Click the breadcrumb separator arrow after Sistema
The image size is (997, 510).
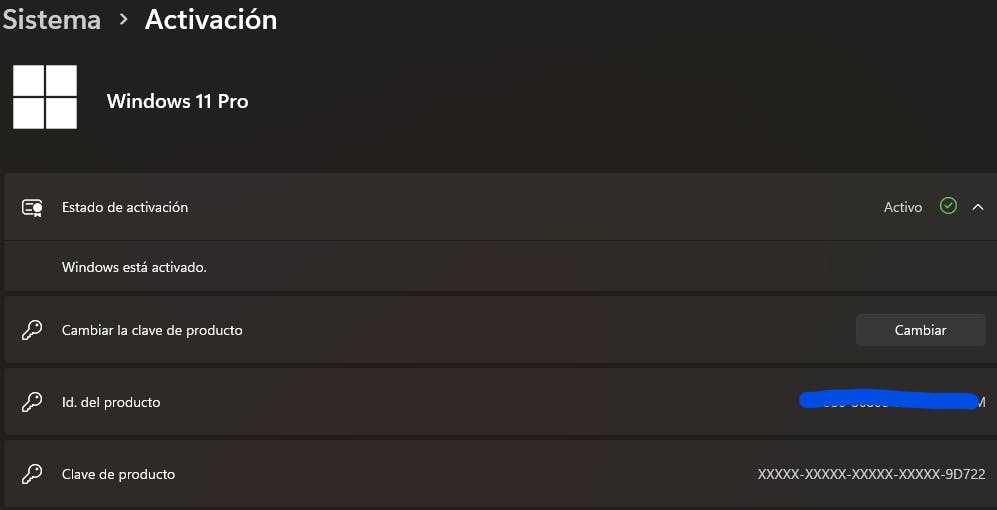point(123,20)
